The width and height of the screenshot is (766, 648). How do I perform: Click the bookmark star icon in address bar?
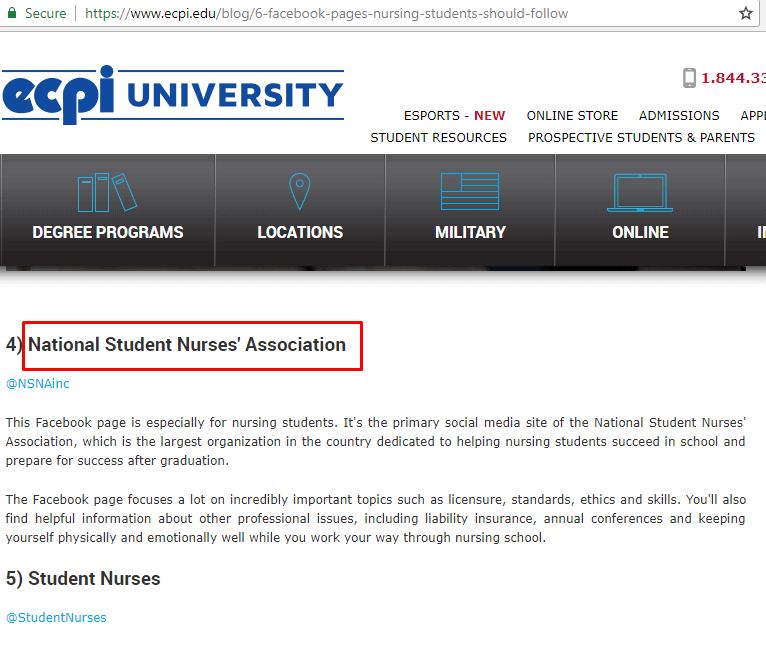coord(745,13)
